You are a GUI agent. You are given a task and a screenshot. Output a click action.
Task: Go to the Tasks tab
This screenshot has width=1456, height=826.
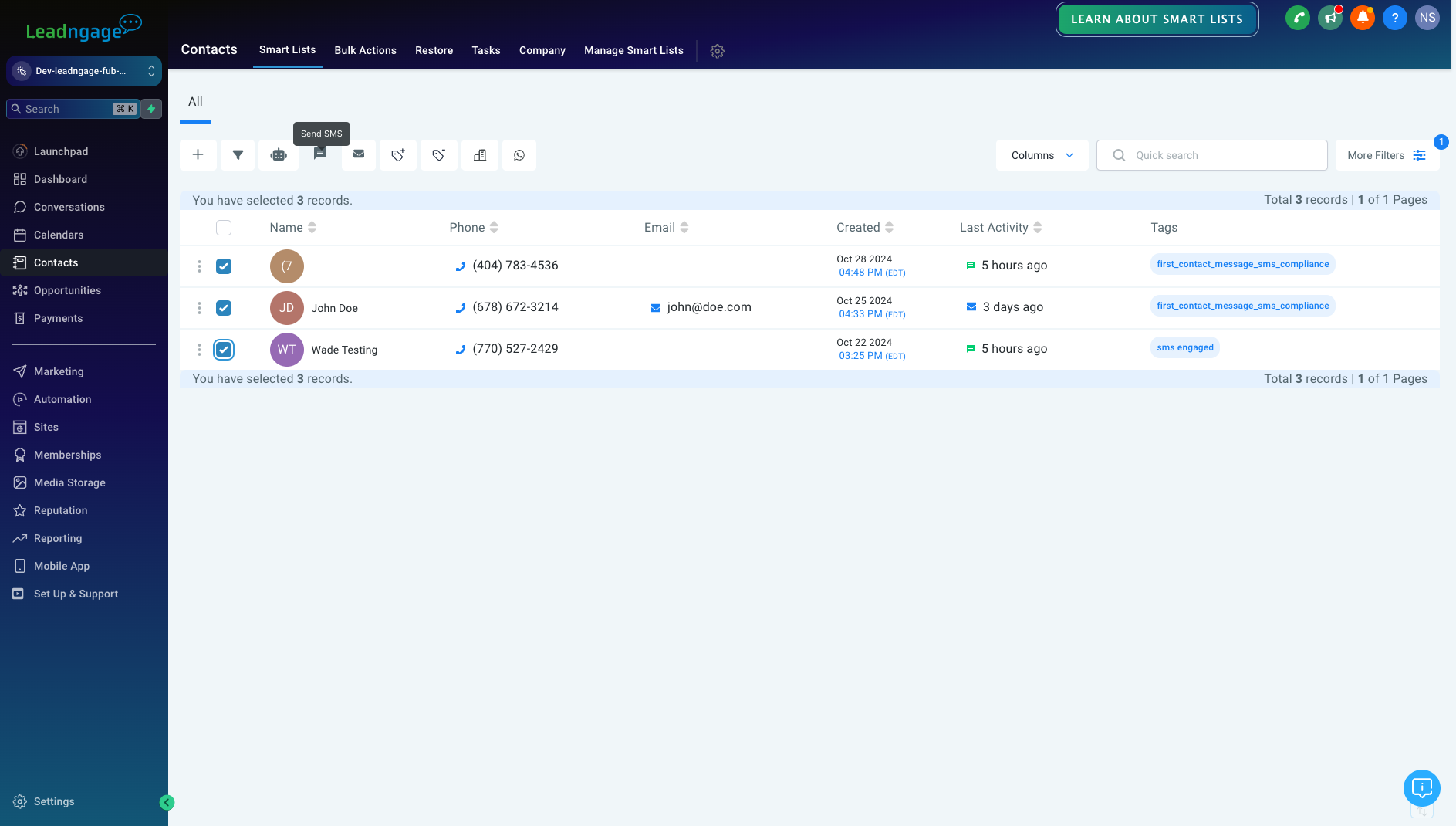[x=486, y=50]
